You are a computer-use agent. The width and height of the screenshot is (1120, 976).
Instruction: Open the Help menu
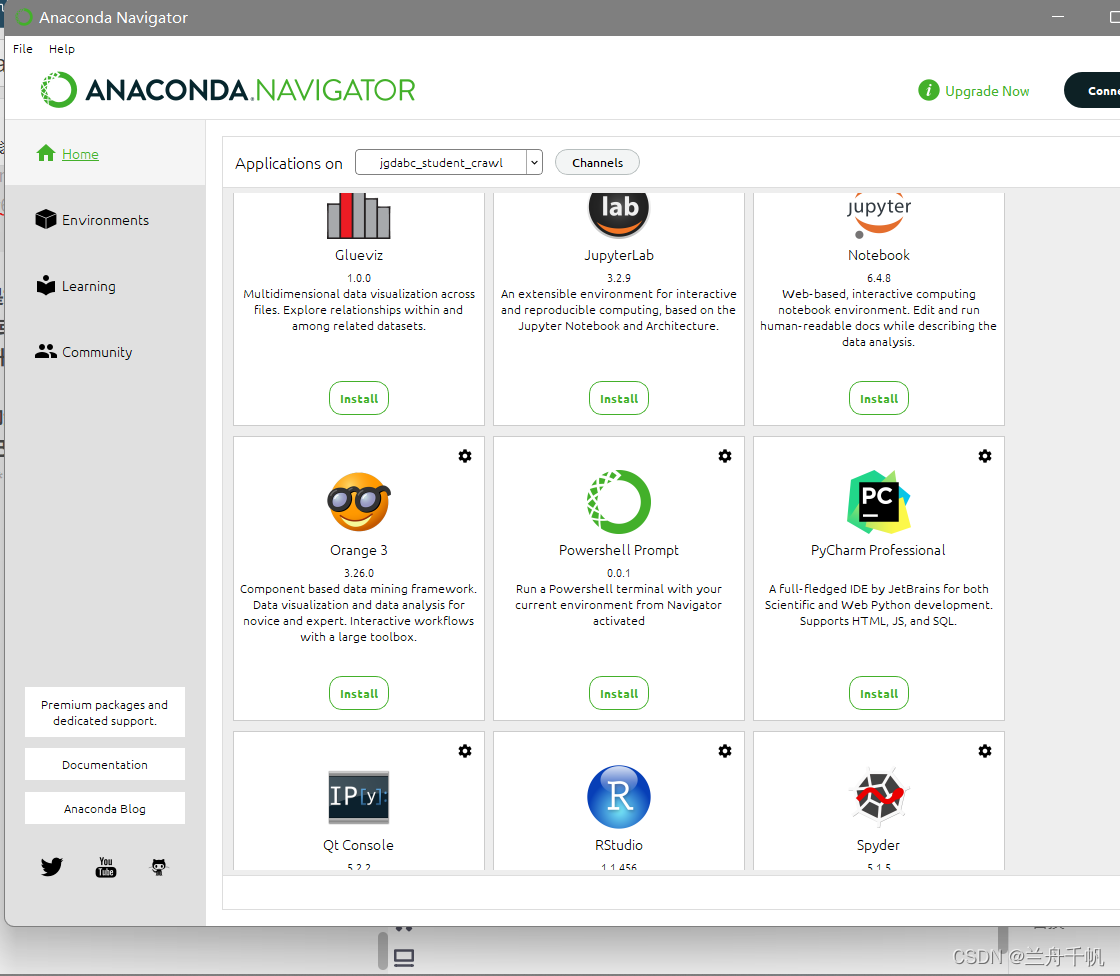[61, 49]
